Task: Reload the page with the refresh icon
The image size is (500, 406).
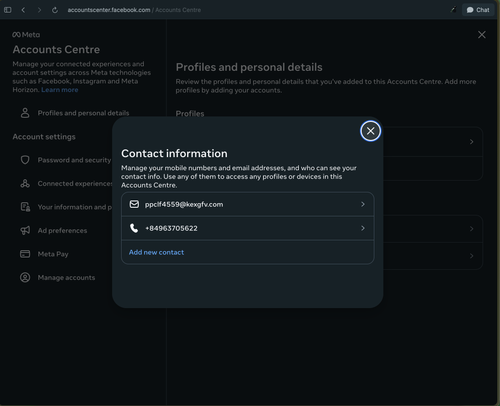Action: (x=55, y=10)
